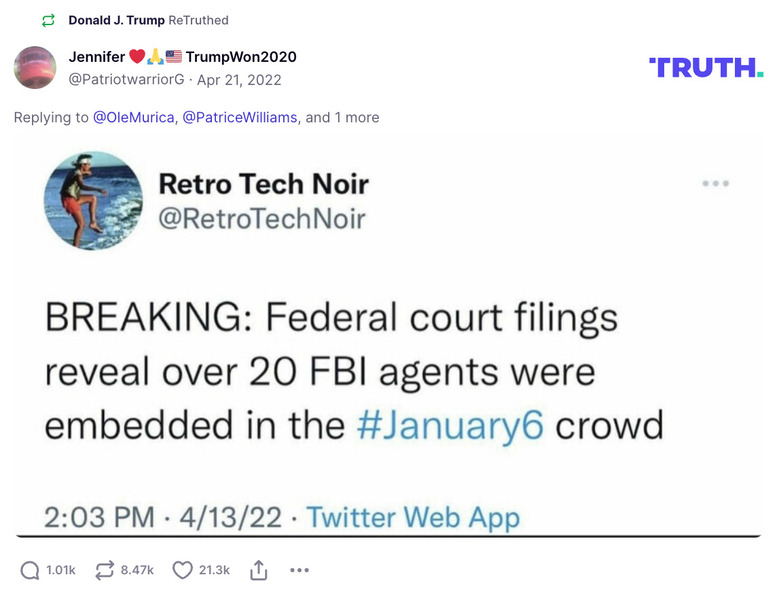This screenshot has height=594, width=777.
Task: Open Jennifer TrumpWon2020 display name
Action: [183, 57]
